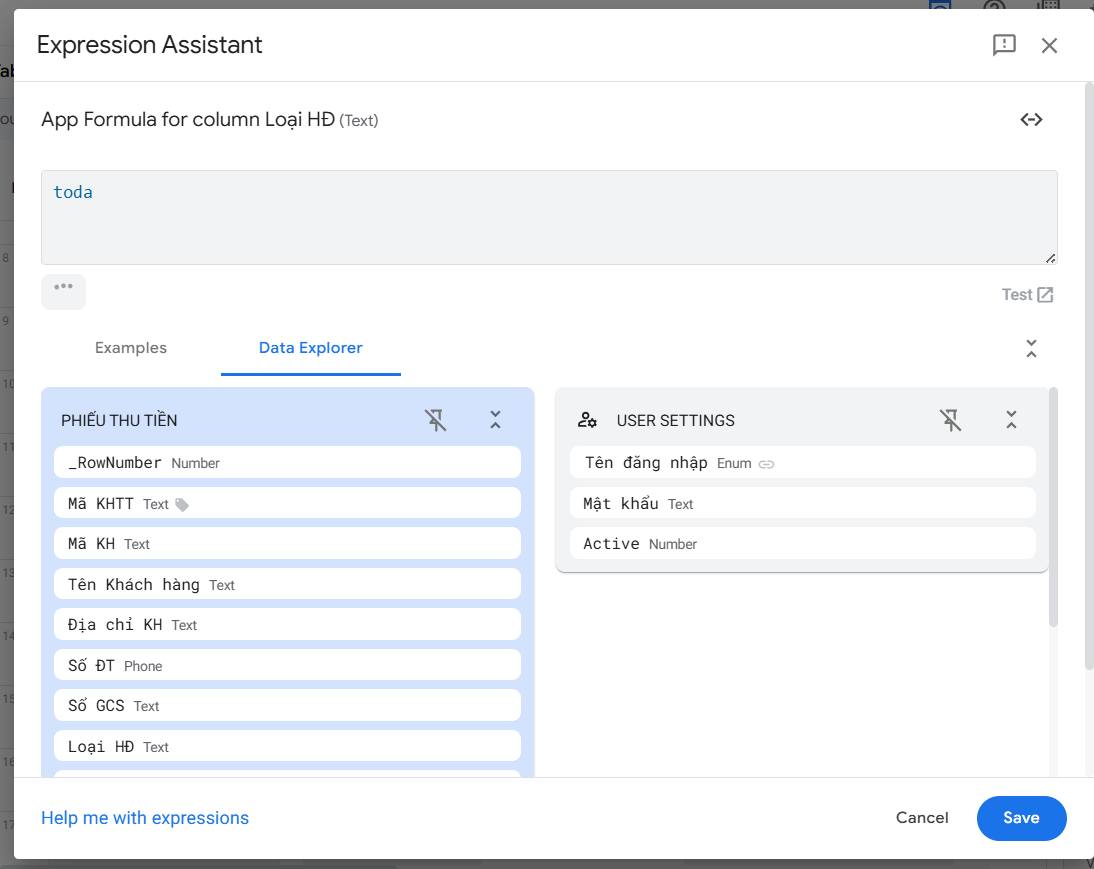
Task: Select the Data Explorer tab
Action: 310,347
